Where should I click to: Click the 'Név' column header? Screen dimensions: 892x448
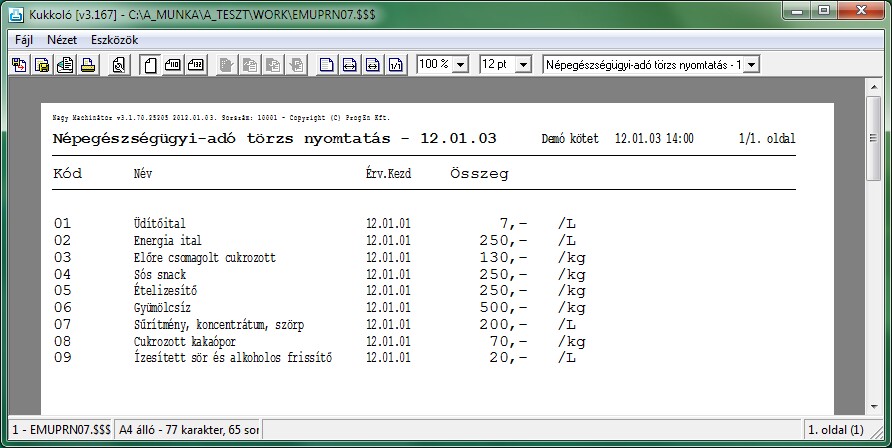tap(143, 173)
